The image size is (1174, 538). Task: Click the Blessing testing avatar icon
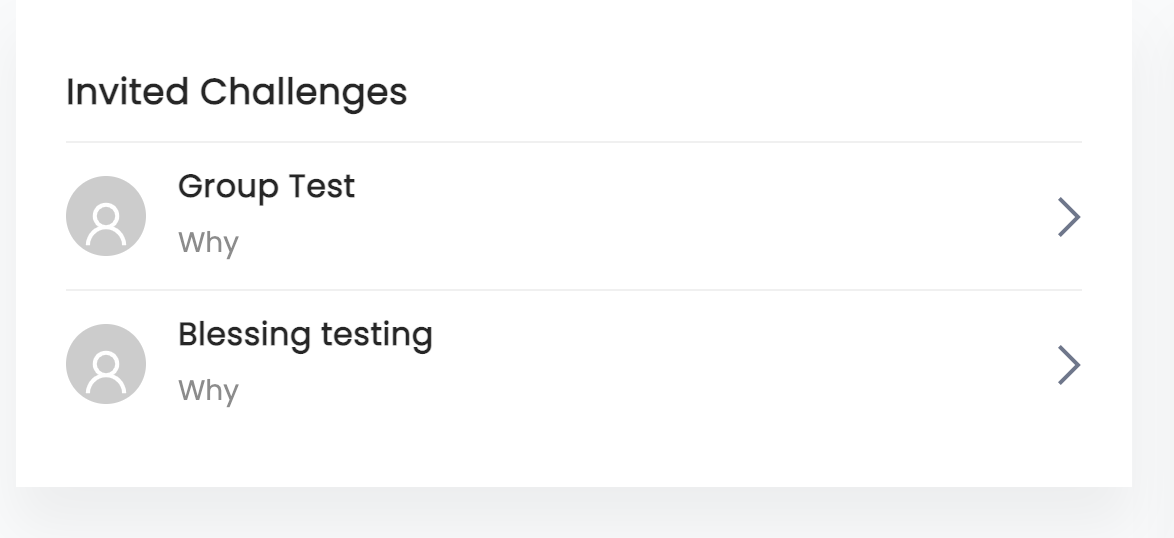click(106, 364)
